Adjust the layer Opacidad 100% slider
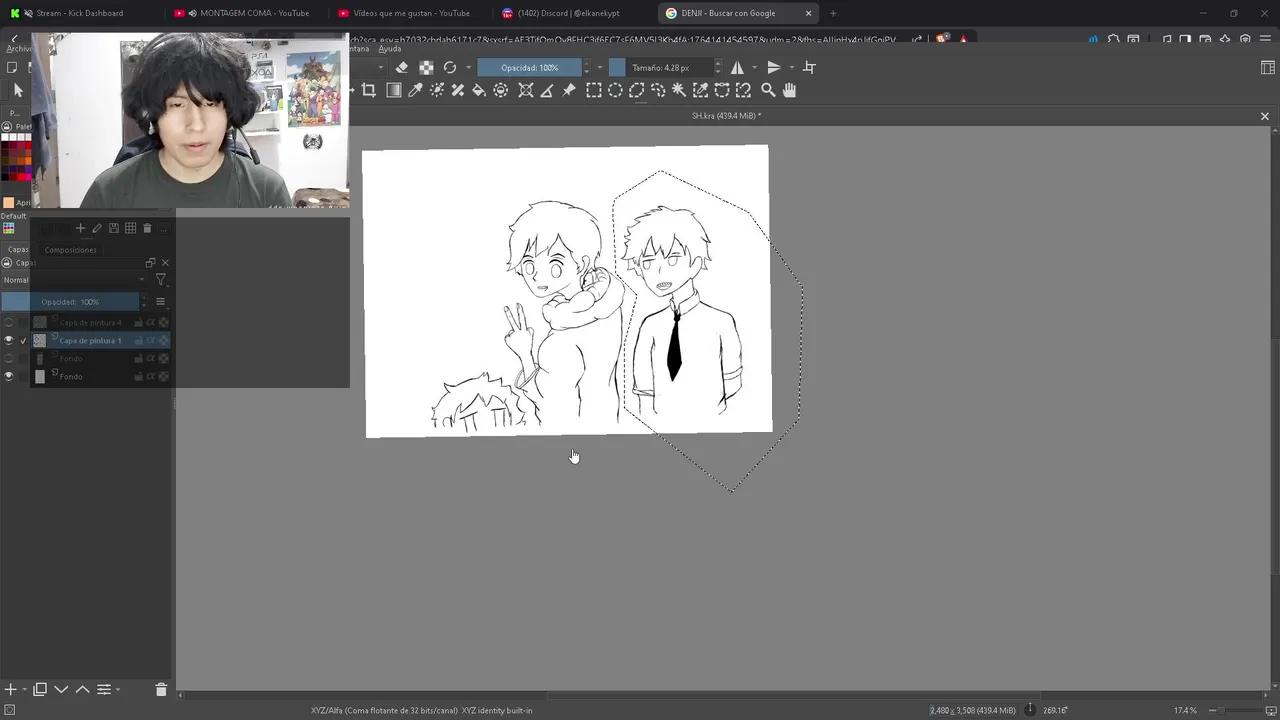1280x720 pixels. 70,302
